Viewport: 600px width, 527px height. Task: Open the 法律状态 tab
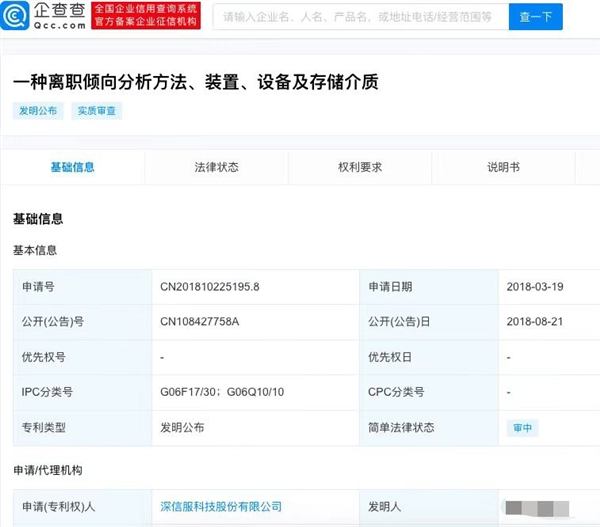click(x=216, y=167)
